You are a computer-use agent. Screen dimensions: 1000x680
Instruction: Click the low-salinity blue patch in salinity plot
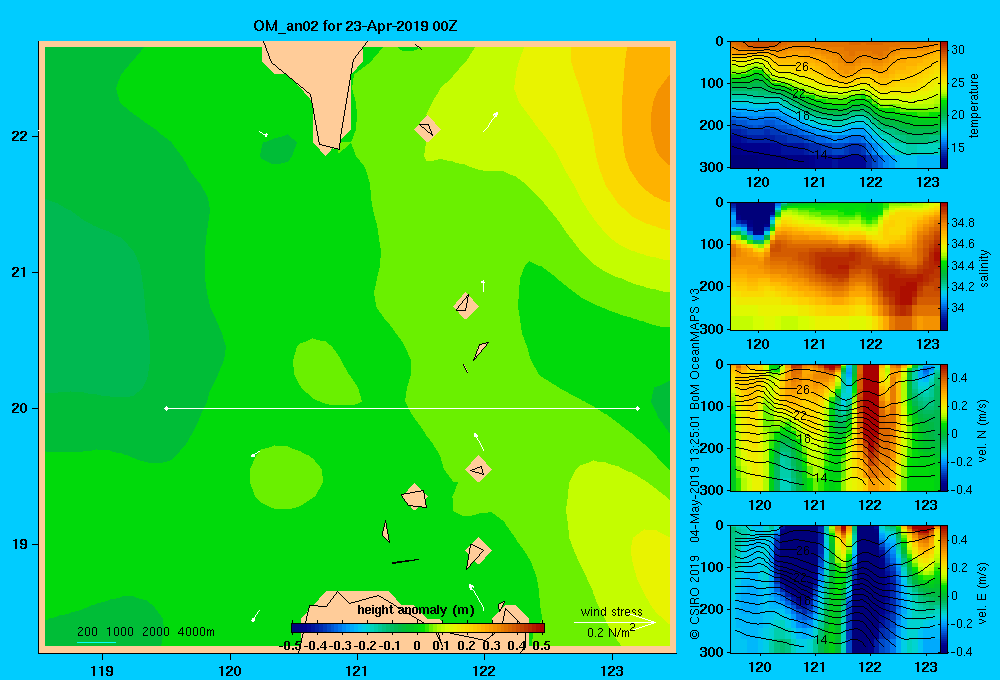click(x=756, y=220)
